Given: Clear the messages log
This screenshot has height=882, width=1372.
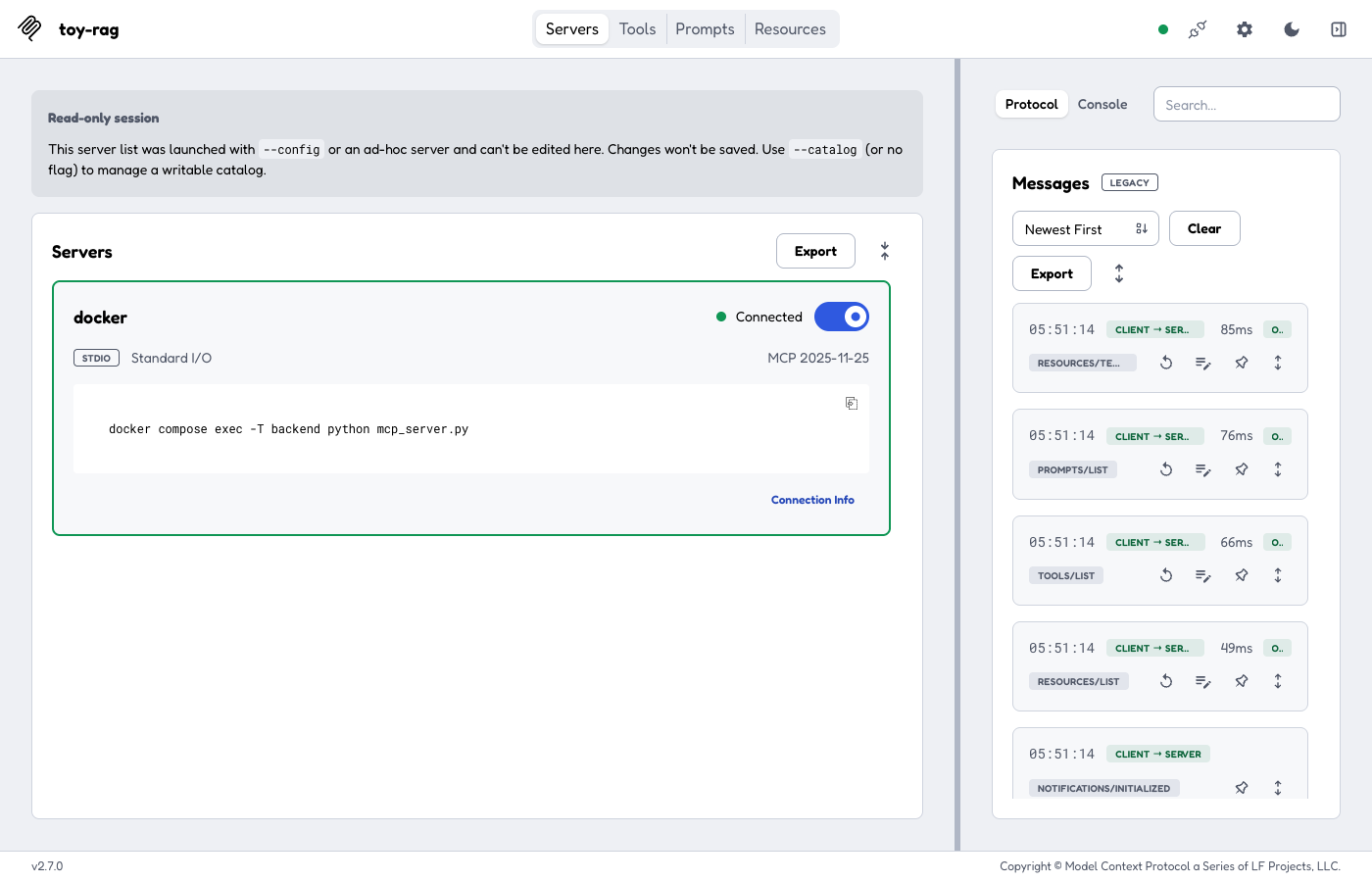Looking at the screenshot, I should pos(1204,228).
